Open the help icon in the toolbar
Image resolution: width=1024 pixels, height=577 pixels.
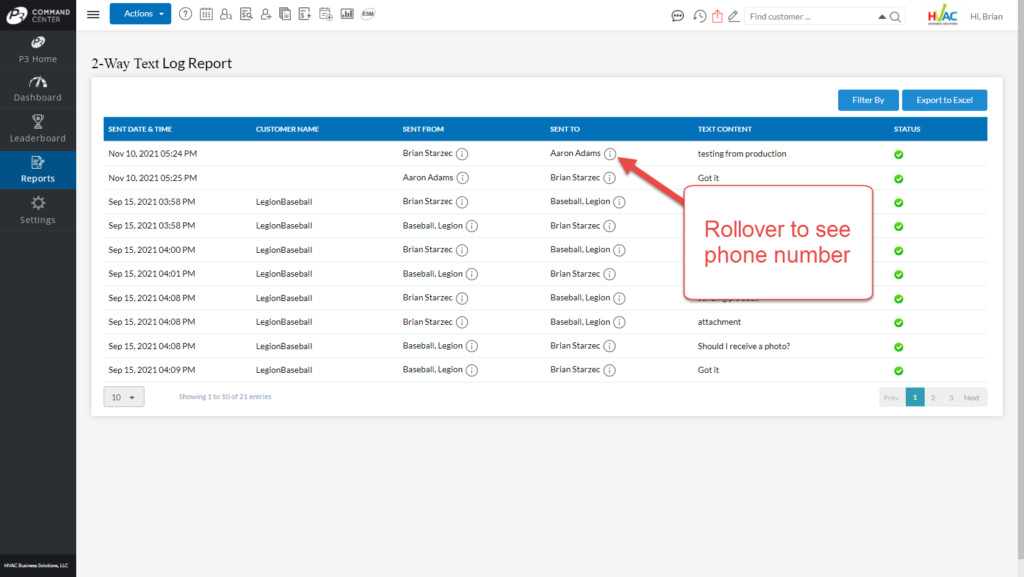tap(185, 13)
